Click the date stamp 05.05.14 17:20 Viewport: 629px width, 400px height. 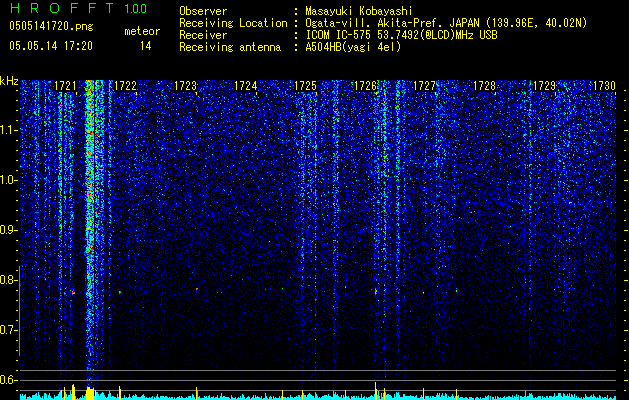pyautogui.click(x=51, y=46)
